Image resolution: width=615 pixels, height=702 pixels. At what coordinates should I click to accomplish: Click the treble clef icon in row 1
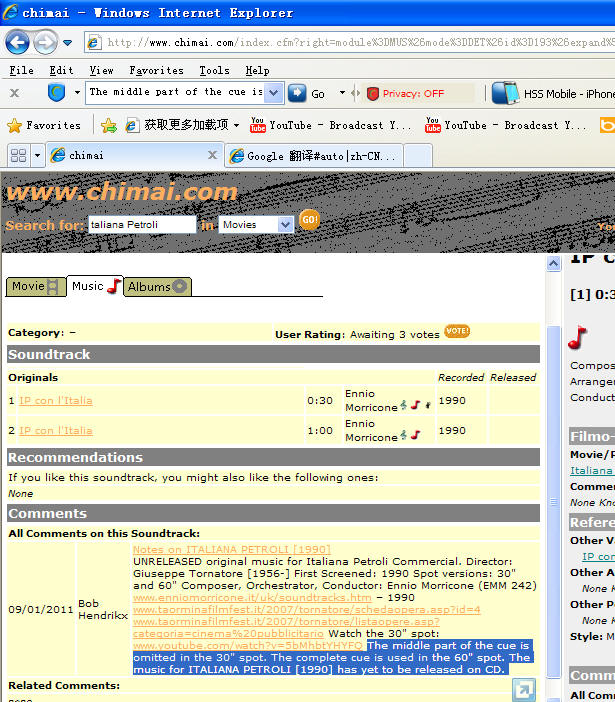(404, 405)
